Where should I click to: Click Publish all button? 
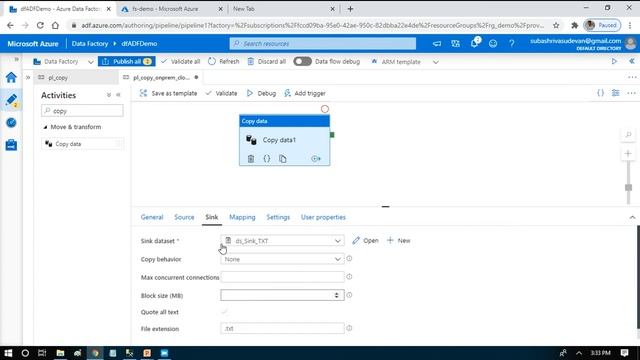(127, 61)
